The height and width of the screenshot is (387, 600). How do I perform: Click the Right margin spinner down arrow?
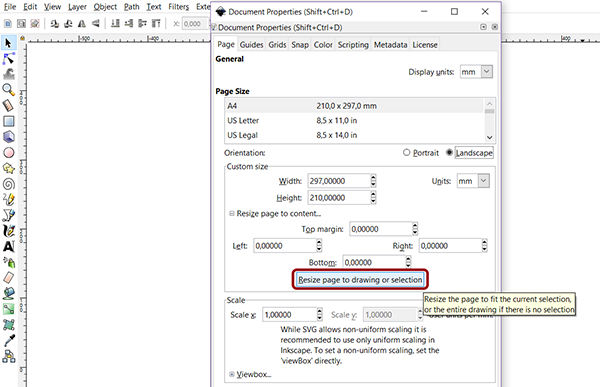pos(484,249)
